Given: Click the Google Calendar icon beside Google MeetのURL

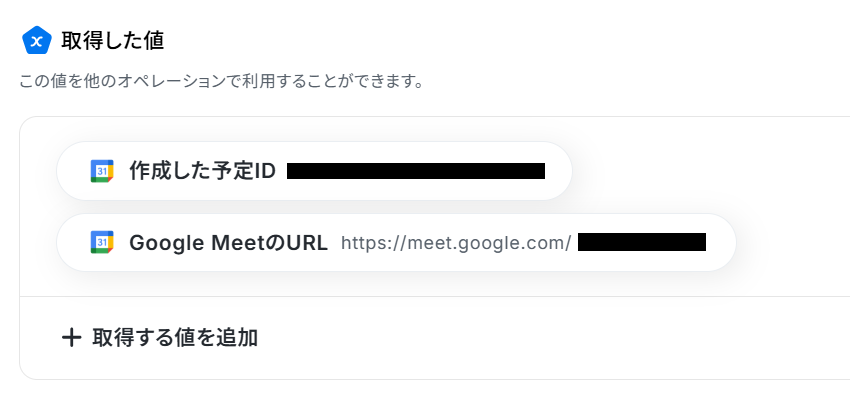Looking at the screenshot, I should pyautogui.click(x=101, y=242).
